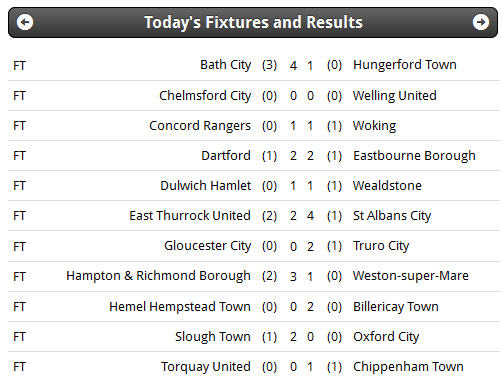Open Bath City team link
Image resolution: width=502 pixels, height=389 pixels.
[226, 65]
